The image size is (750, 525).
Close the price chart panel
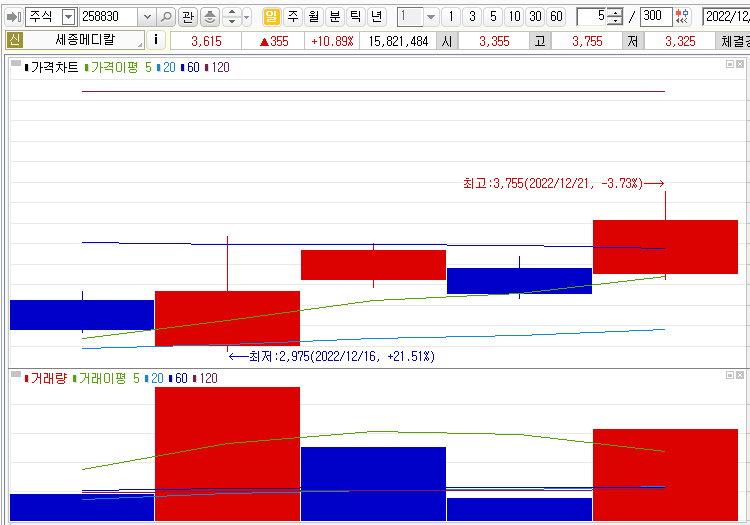(x=739, y=64)
